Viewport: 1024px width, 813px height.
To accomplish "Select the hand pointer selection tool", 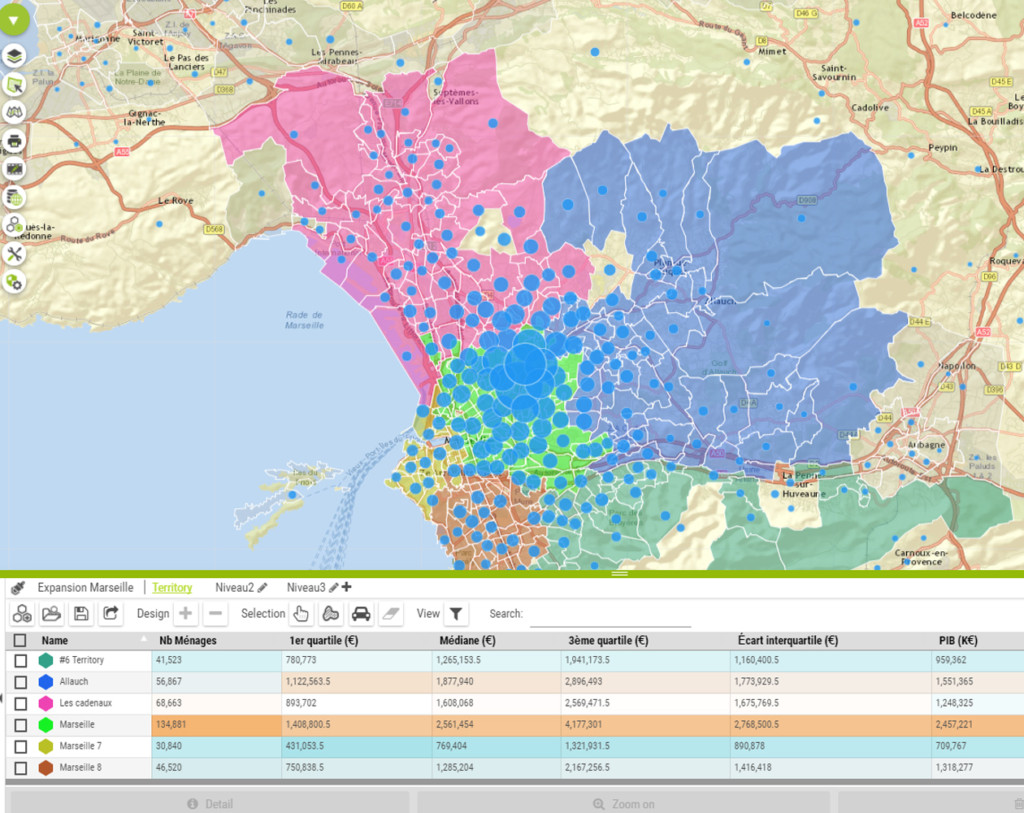I will point(301,613).
